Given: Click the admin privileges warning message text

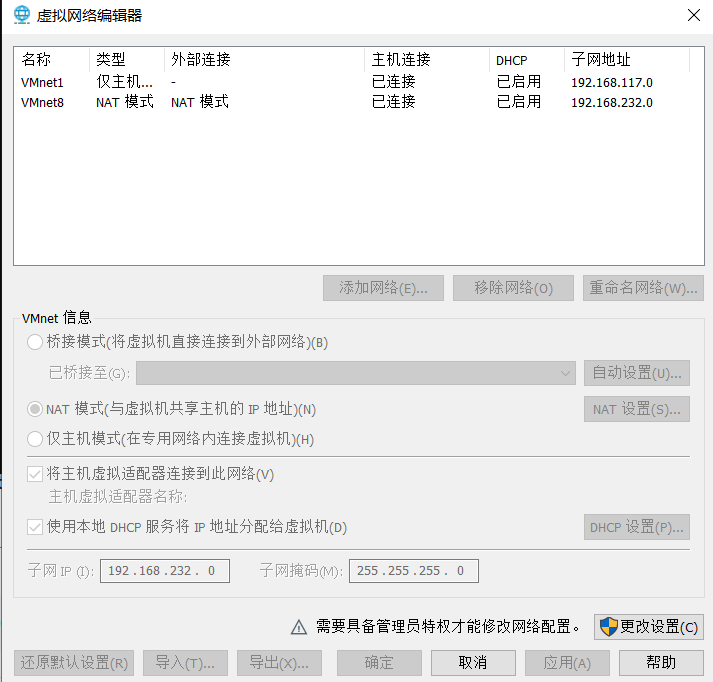Looking at the screenshot, I should 448,627.
